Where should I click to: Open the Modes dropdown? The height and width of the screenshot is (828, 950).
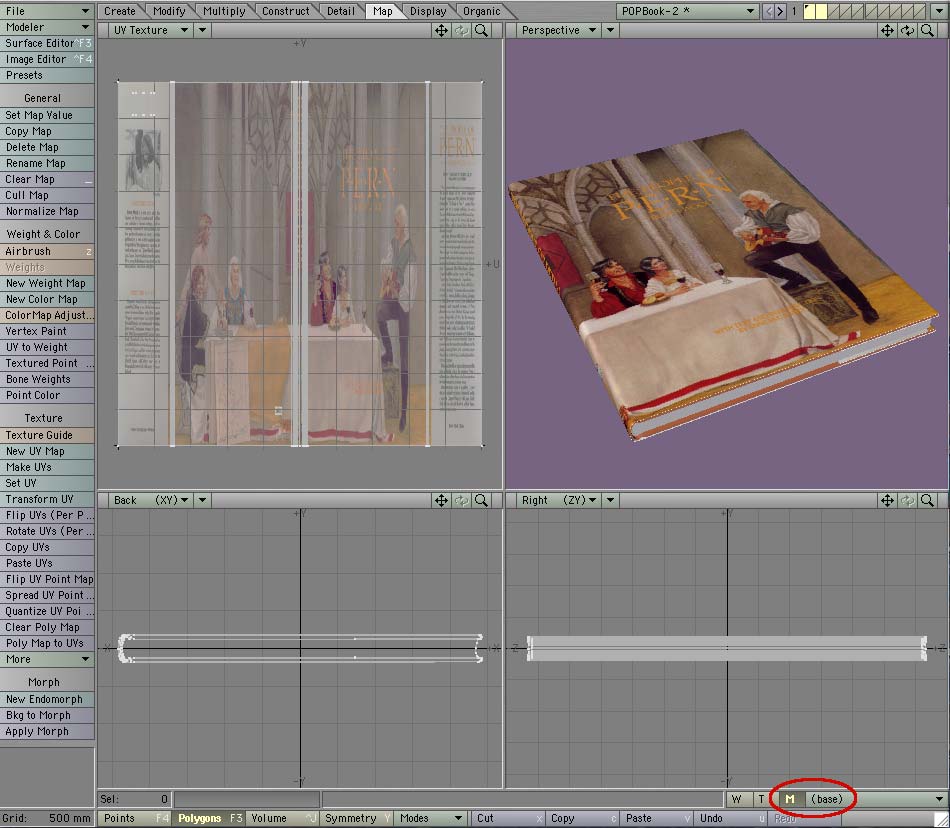tap(431, 818)
